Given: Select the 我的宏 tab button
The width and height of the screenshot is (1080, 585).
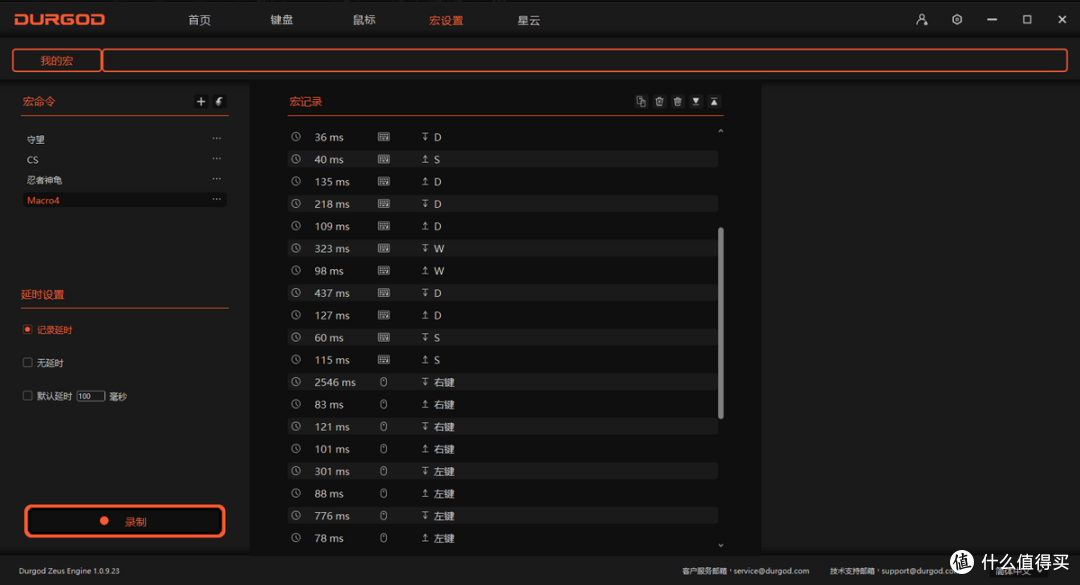Looking at the screenshot, I should [56, 61].
